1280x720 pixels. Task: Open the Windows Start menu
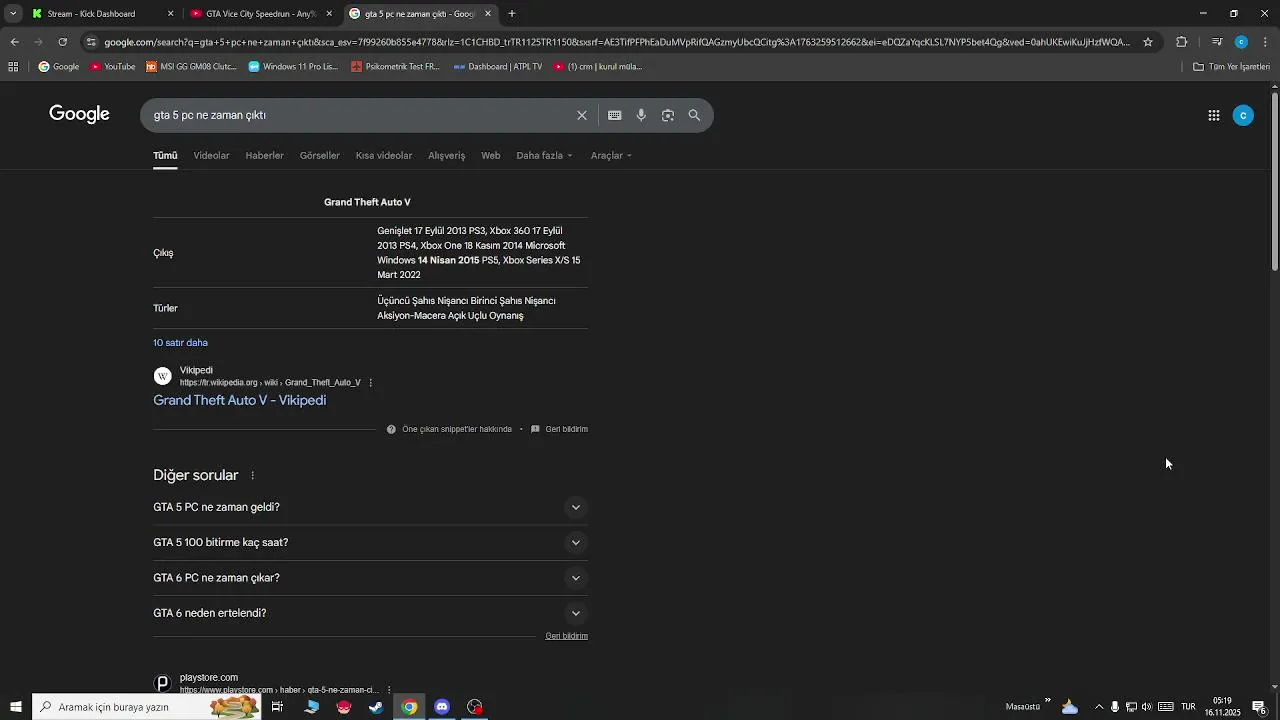tap(15, 707)
